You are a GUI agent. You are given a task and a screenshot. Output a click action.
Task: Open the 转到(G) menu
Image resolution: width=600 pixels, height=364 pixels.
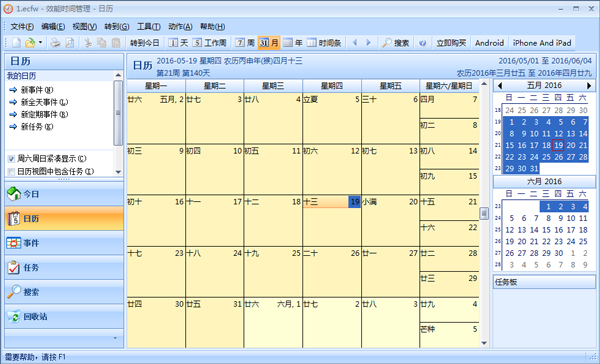coord(117,26)
